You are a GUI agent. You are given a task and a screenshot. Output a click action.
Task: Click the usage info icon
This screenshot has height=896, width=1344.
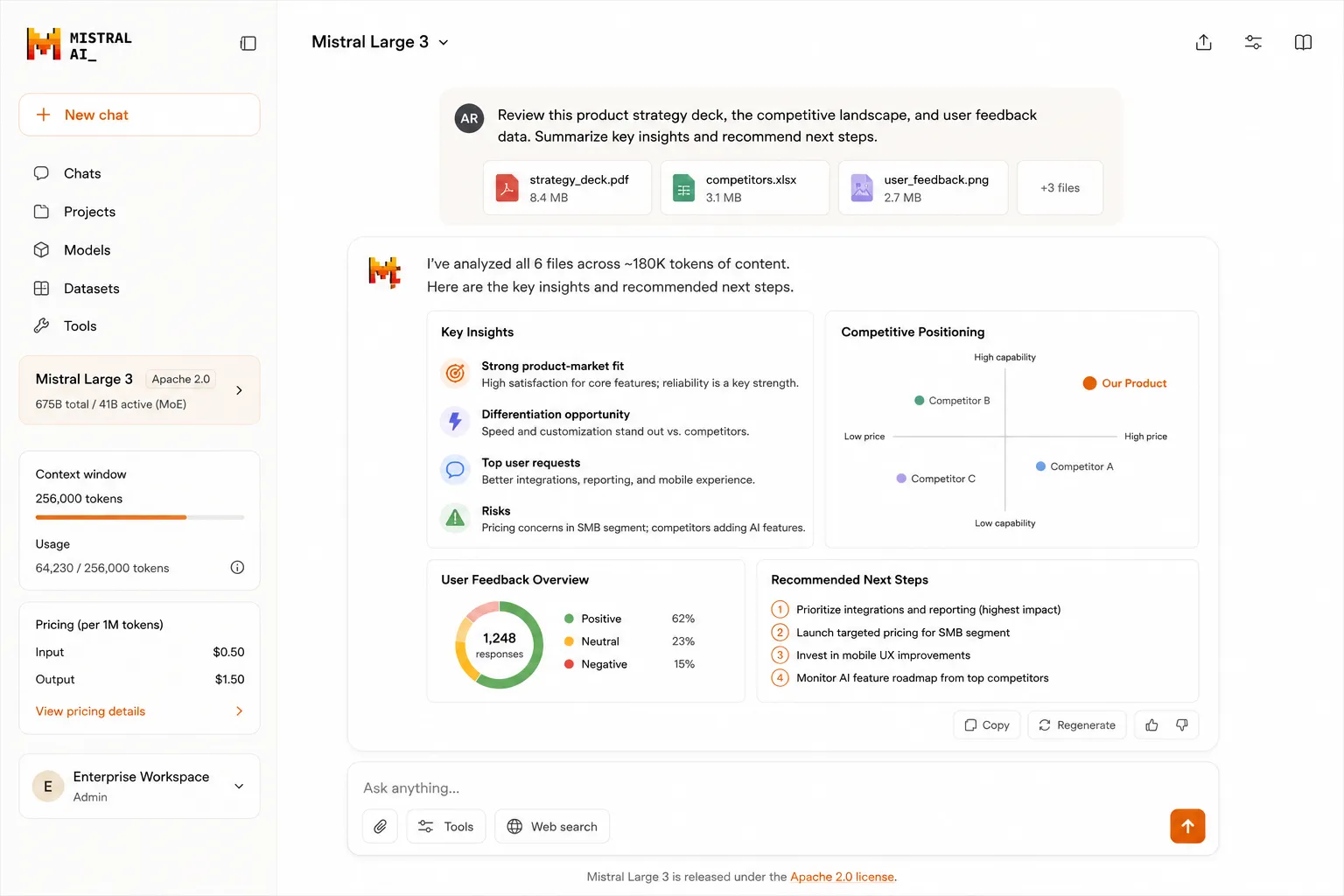pos(237,567)
